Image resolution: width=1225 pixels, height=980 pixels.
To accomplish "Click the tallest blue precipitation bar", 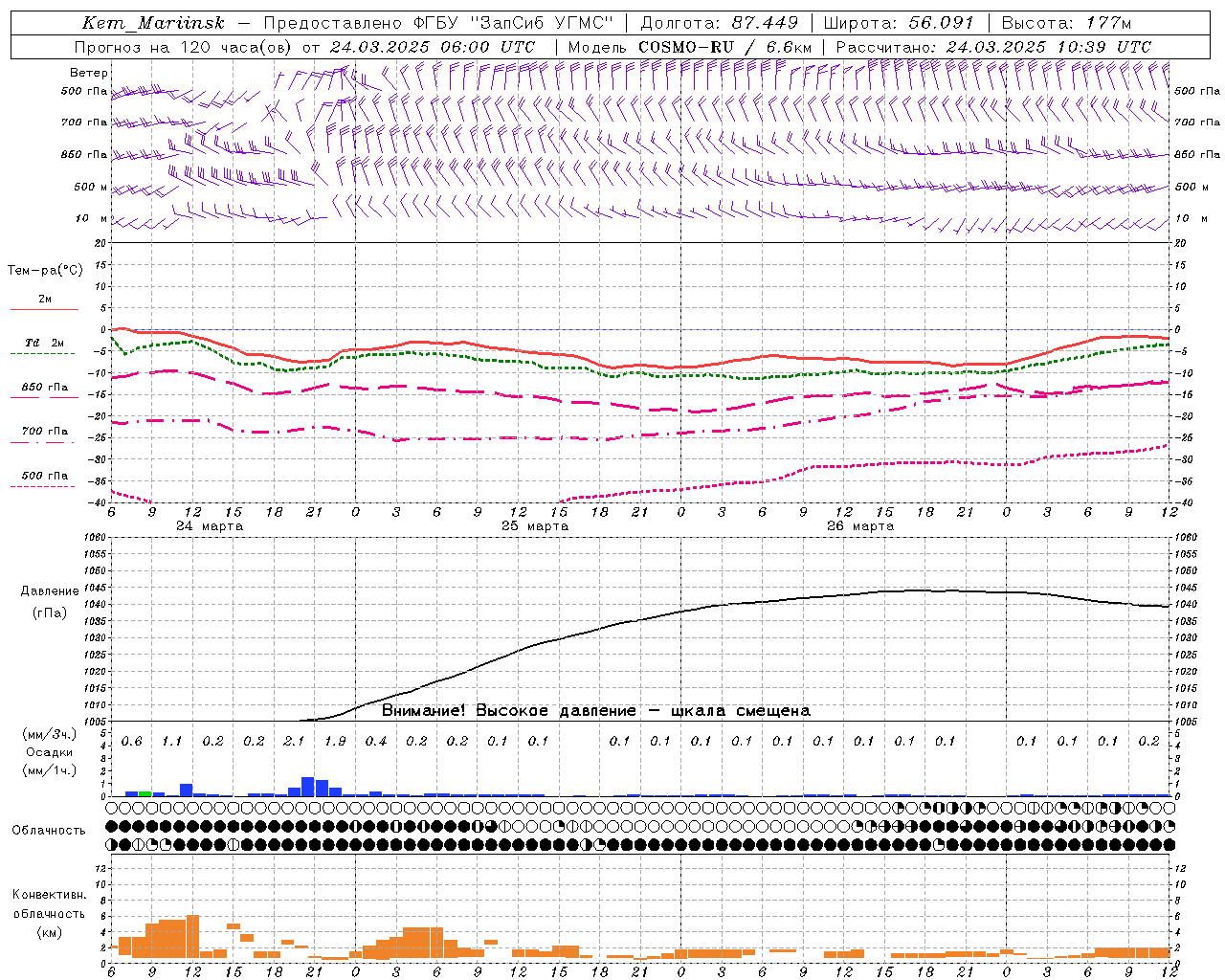I will click(x=308, y=787).
